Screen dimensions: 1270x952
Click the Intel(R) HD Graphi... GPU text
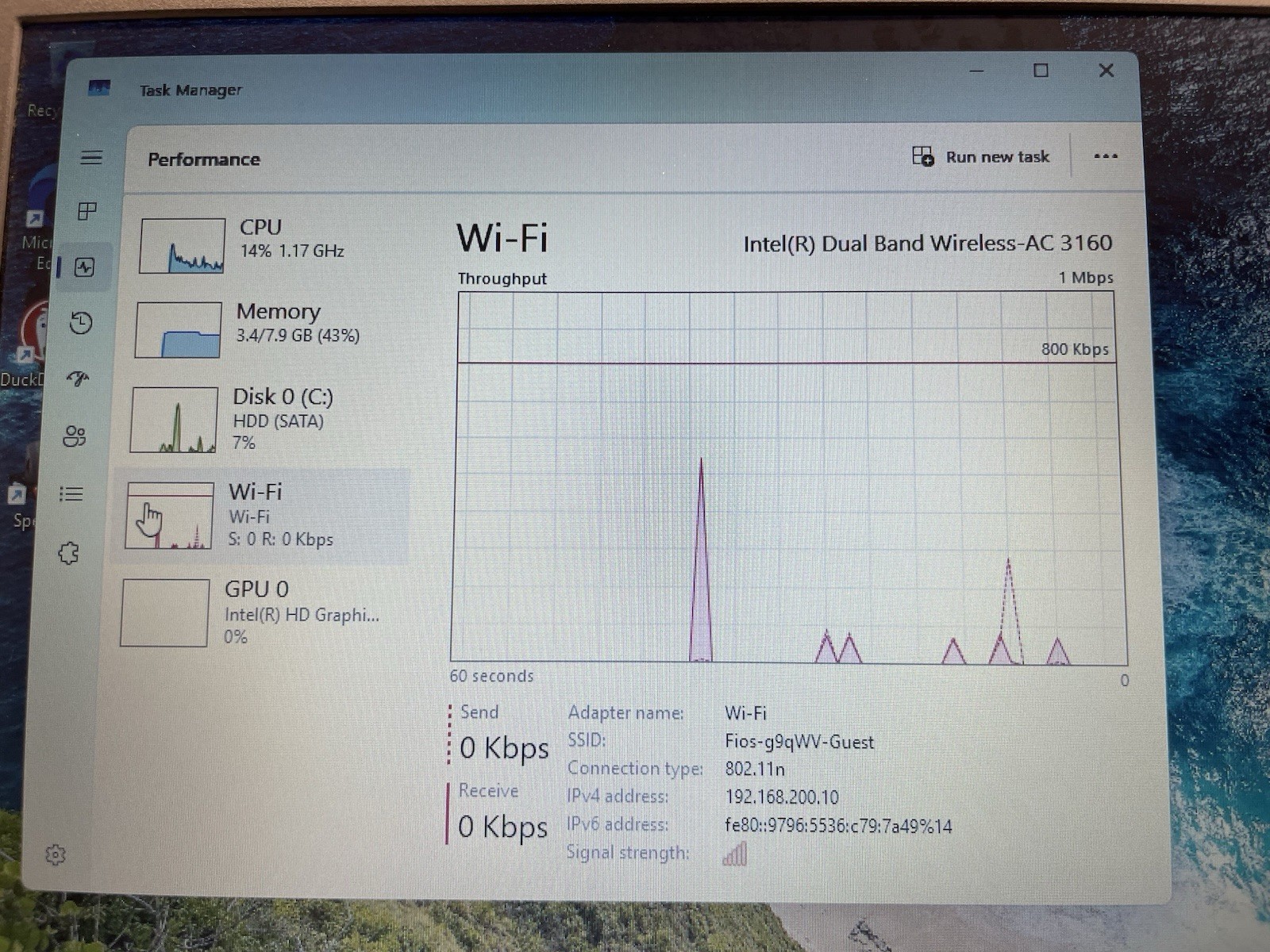(302, 615)
